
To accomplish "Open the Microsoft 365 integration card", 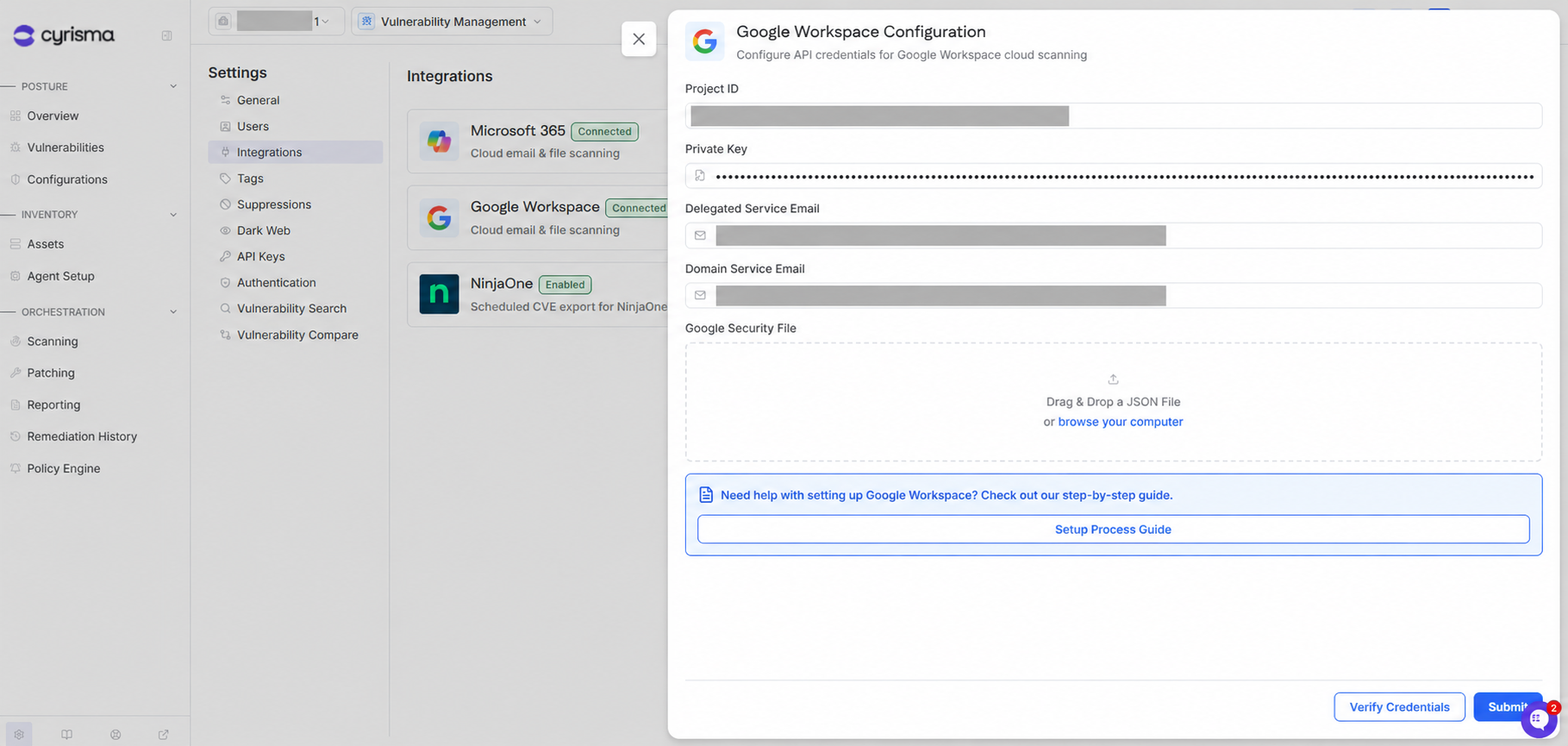I will point(538,141).
